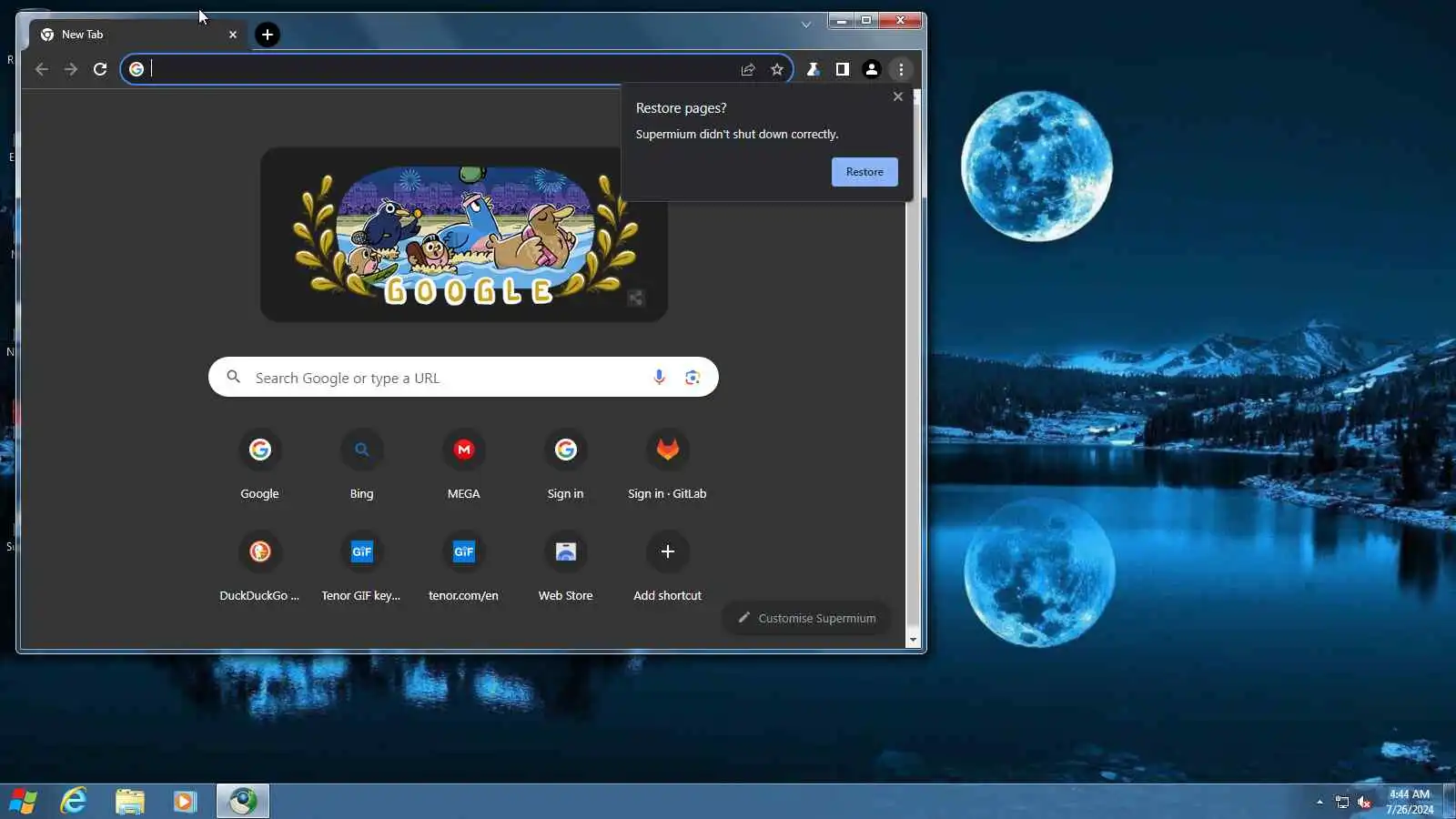This screenshot has width=1456, height=819.
Task: Show hidden system tray icons
Action: 1319,802
